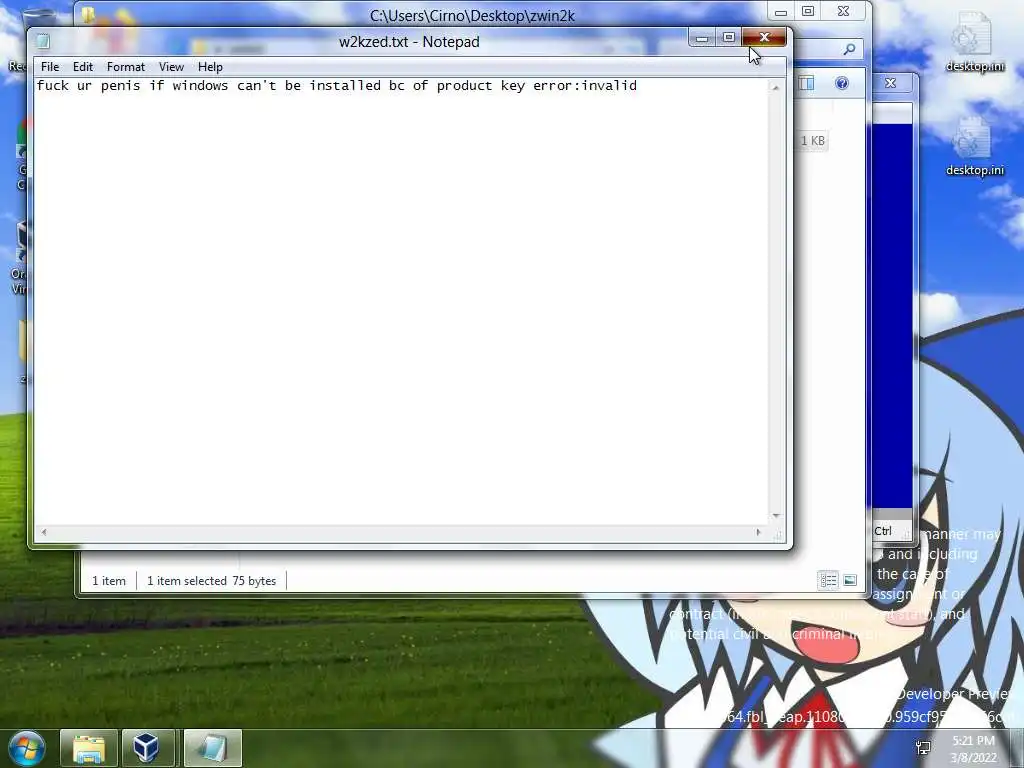This screenshot has width=1024, height=768.
Task: Close the w2kzed.txt Notepad window
Action: (x=764, y=38)
